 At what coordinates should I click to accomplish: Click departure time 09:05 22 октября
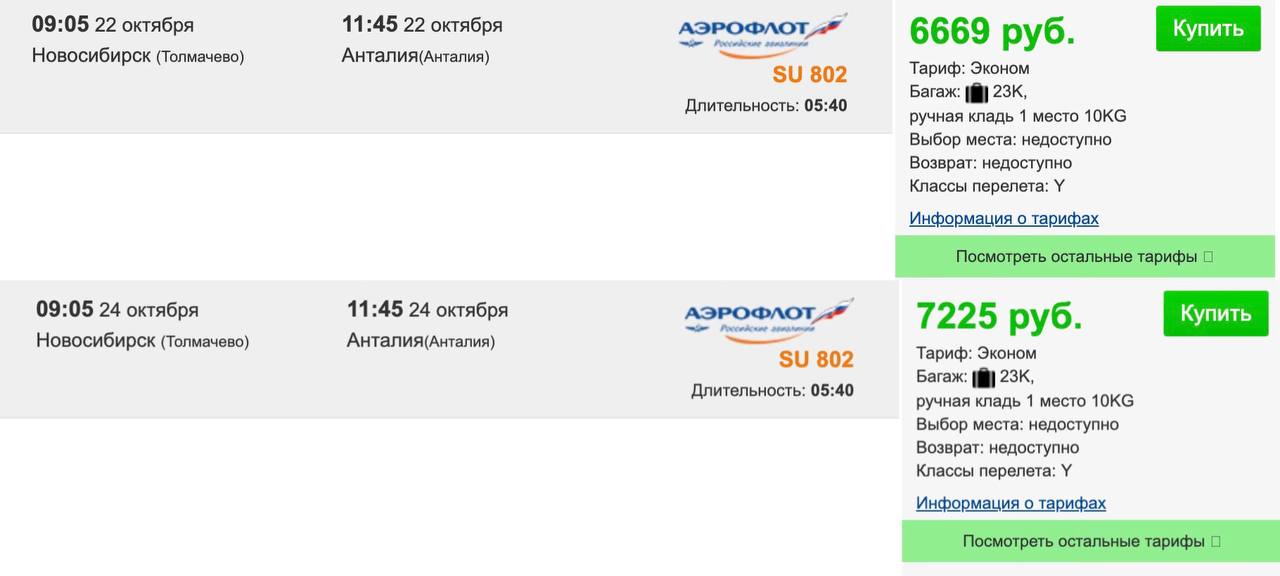tap(112, 25)
